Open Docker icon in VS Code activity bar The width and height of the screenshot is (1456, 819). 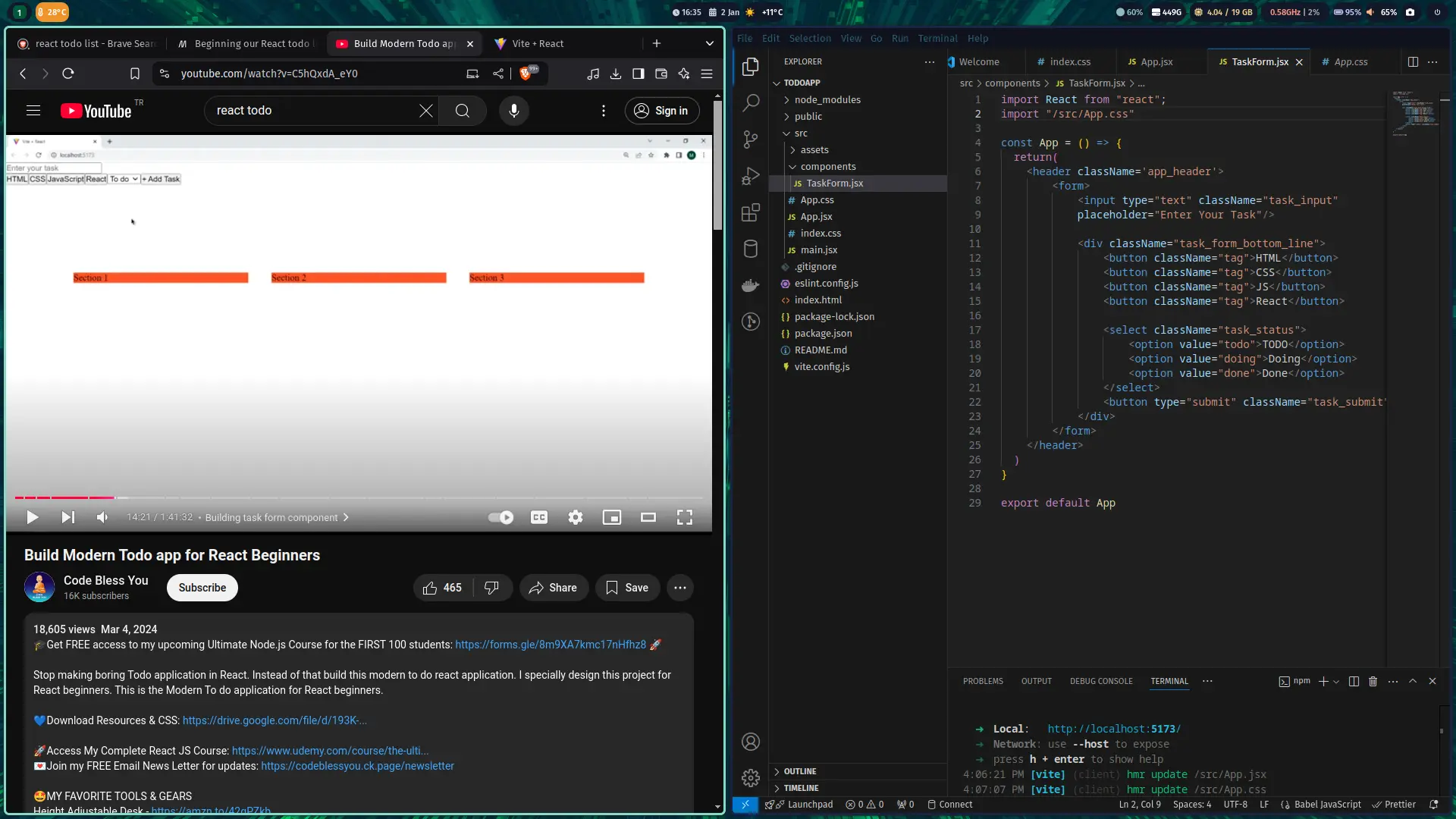tap(751, 285)
